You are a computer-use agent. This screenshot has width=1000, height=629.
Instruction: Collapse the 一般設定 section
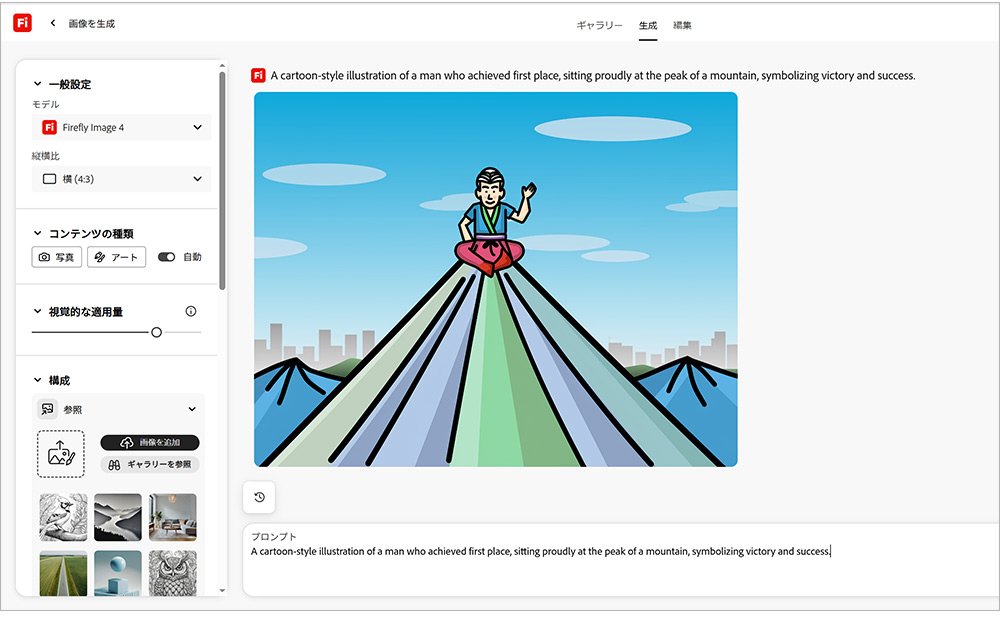click(x=37, y=84)
